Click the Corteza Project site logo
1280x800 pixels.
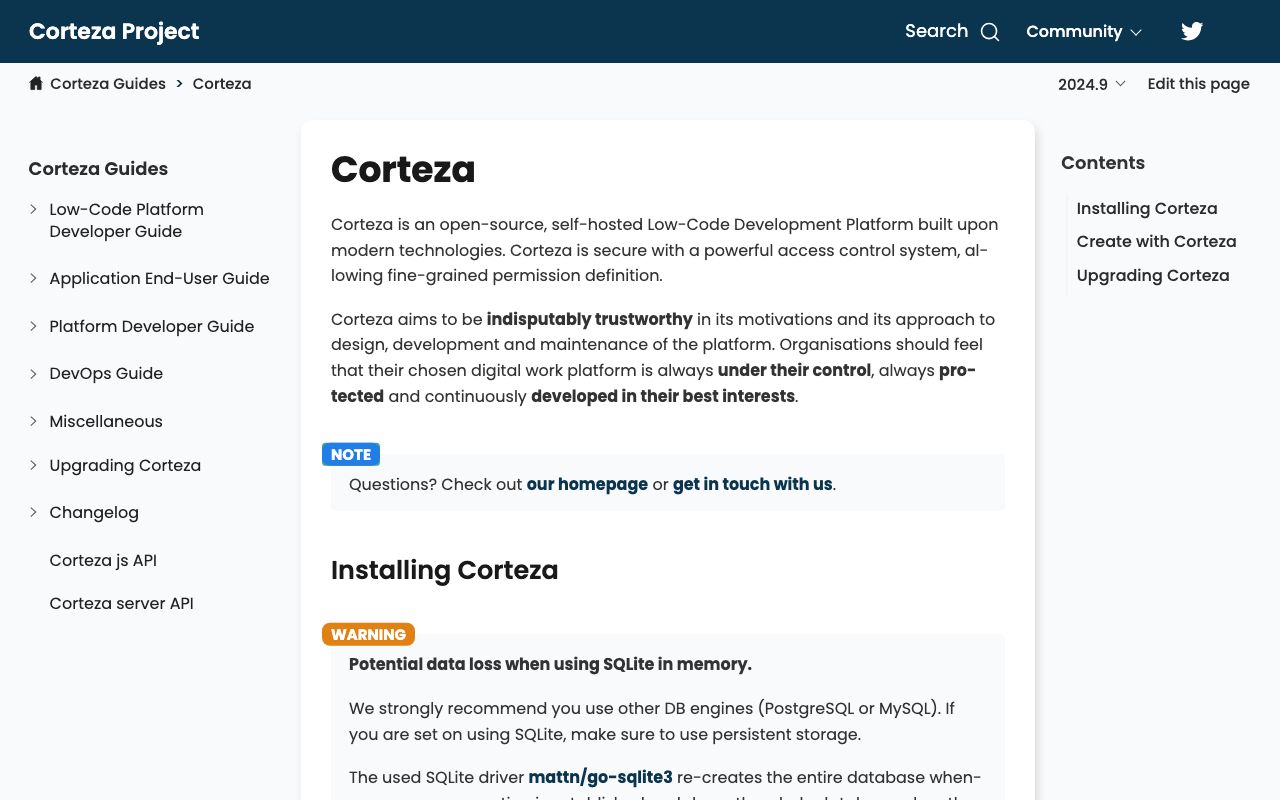pyautogui.click(x=114, y=31)
